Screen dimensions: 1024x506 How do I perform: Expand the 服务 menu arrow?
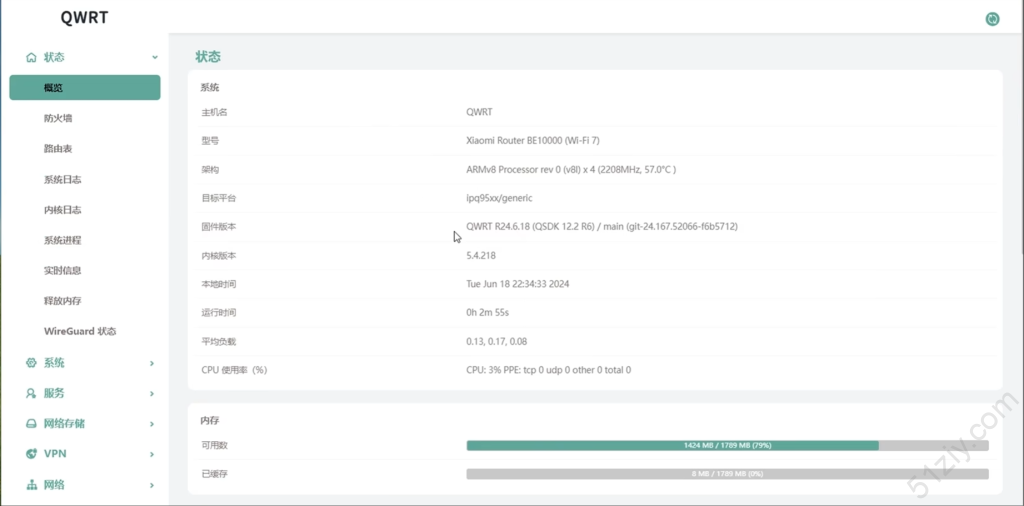[x=152, y=394]
